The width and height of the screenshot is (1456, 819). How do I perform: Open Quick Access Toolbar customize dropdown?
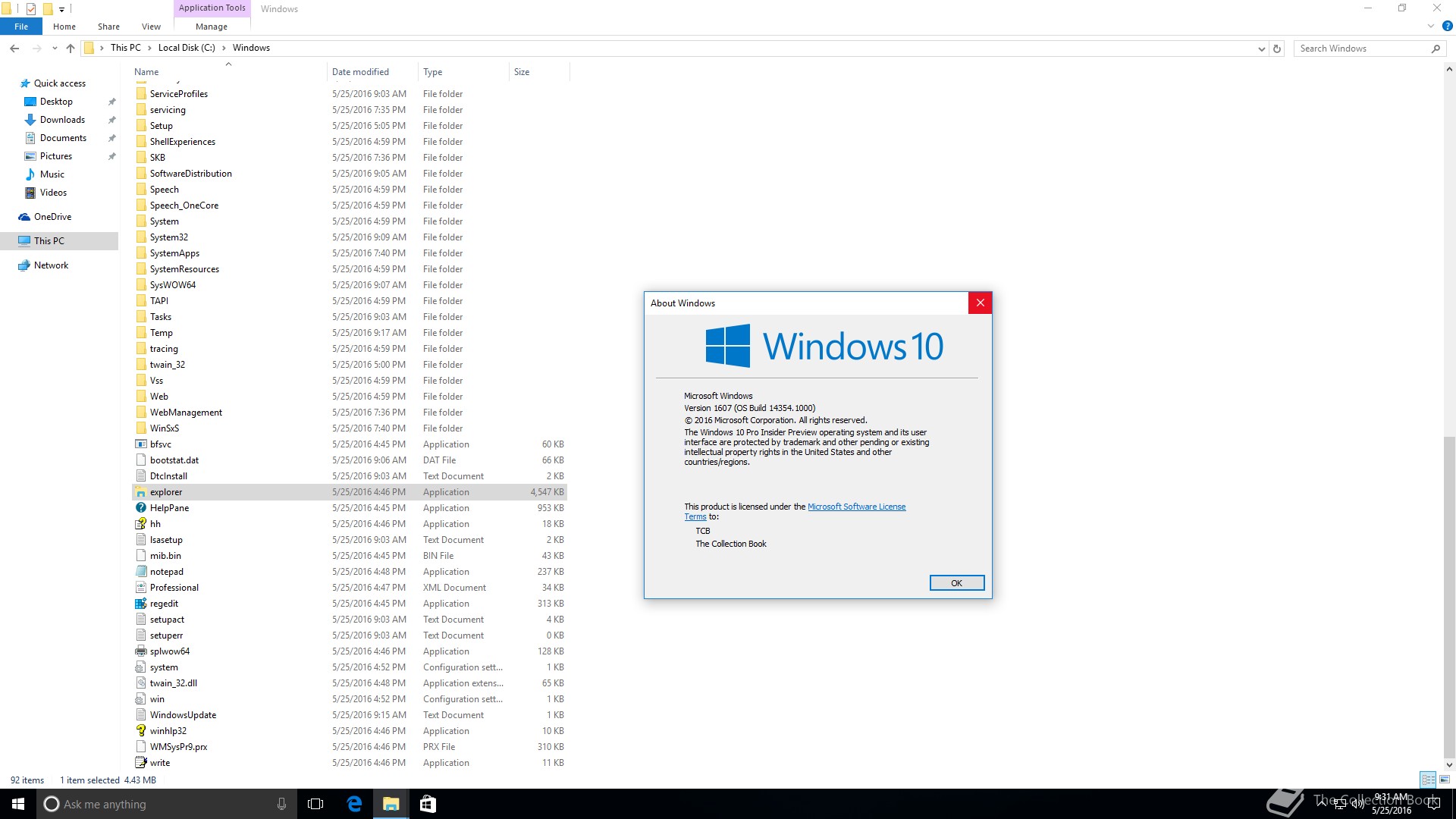[61, 9]
